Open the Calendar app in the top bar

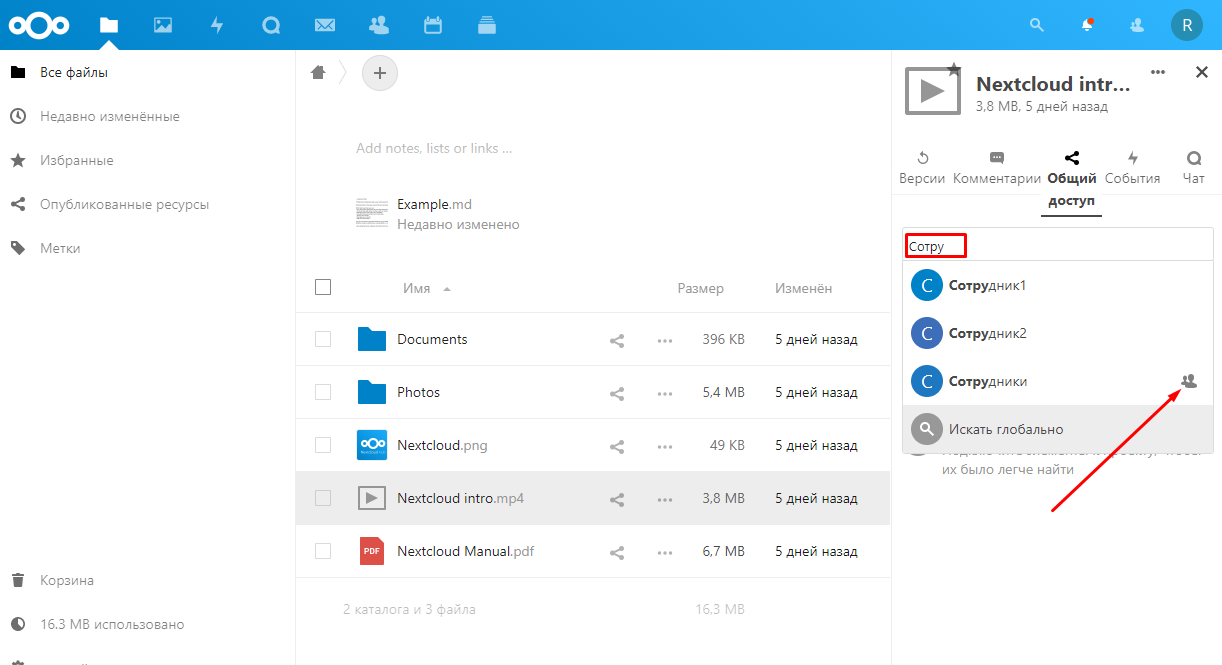point(433,25)
